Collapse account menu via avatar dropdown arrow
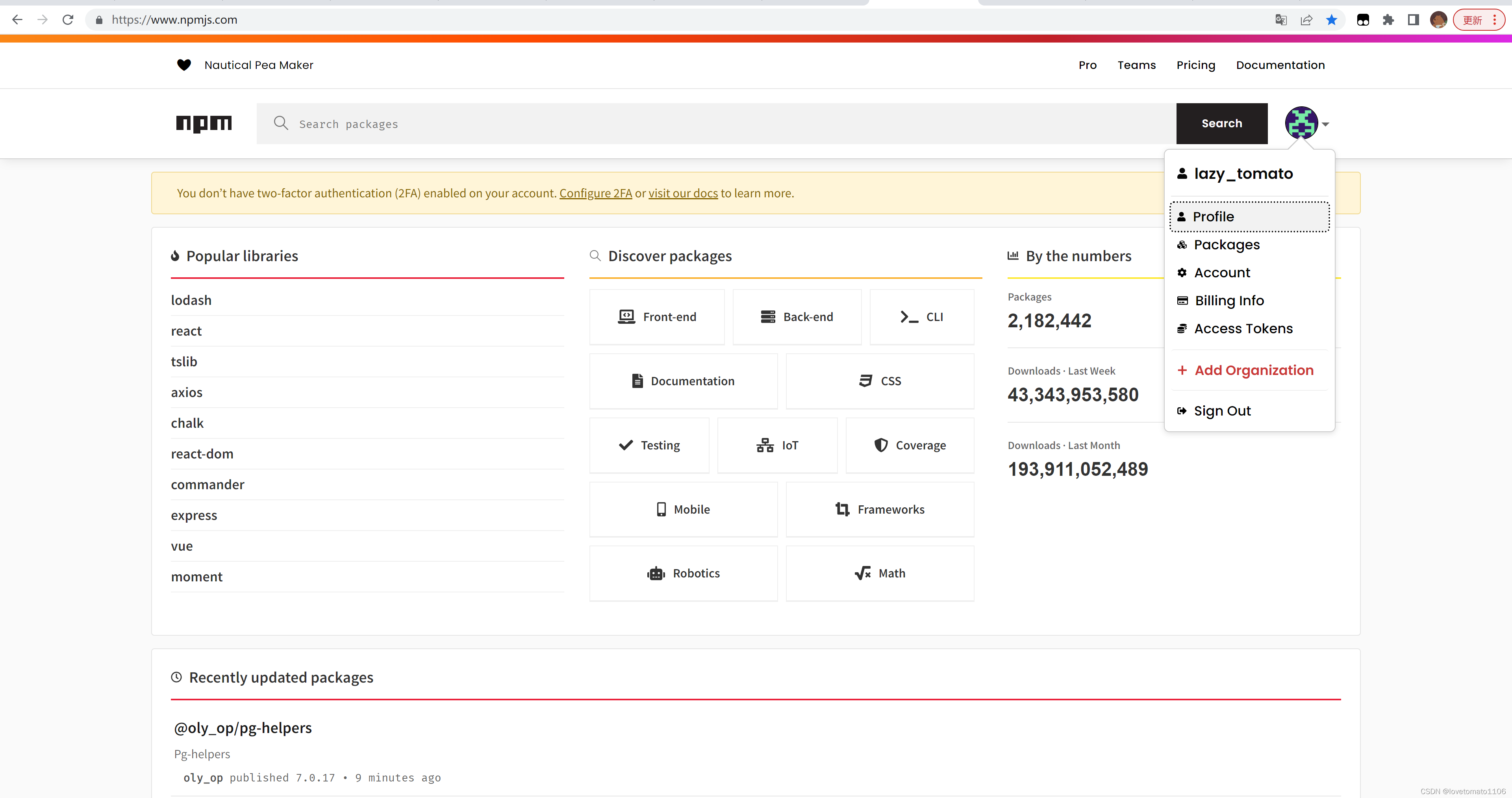This screenshot has width=1512, height=798. click(1325, 124)
